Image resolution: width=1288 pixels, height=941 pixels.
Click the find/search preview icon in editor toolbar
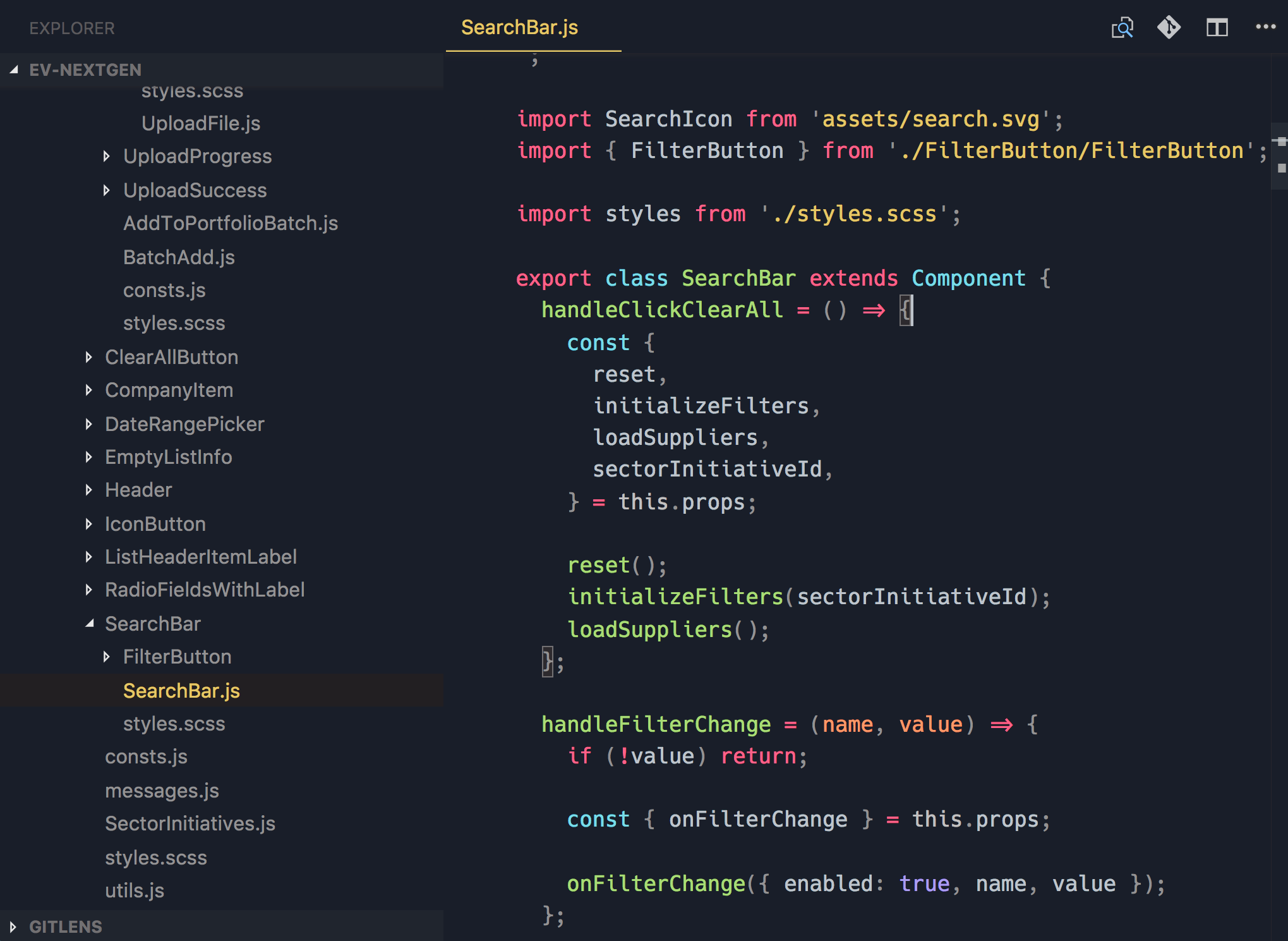(x=1122, y=28)
